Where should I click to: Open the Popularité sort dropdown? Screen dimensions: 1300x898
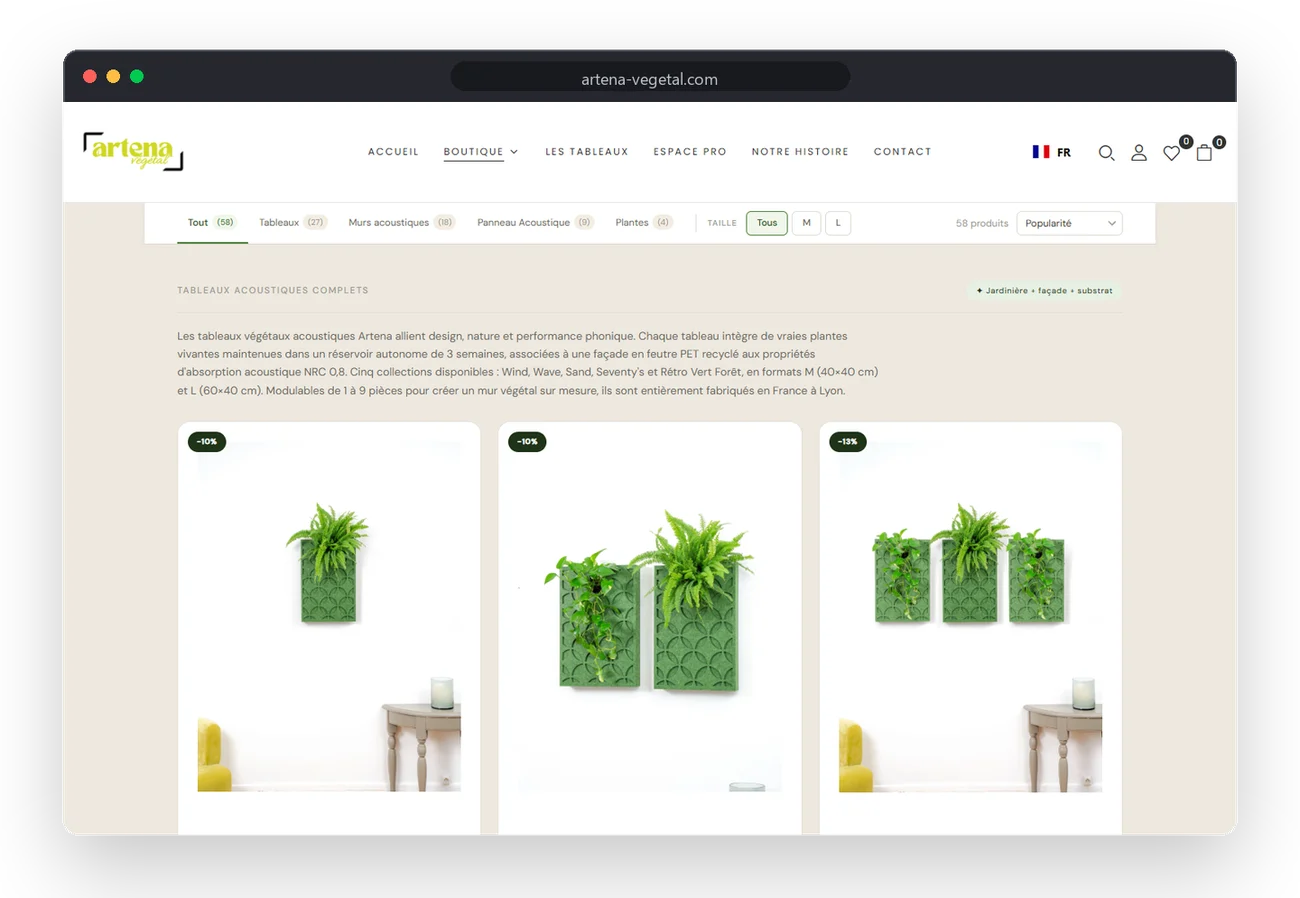click(1069, 223)
